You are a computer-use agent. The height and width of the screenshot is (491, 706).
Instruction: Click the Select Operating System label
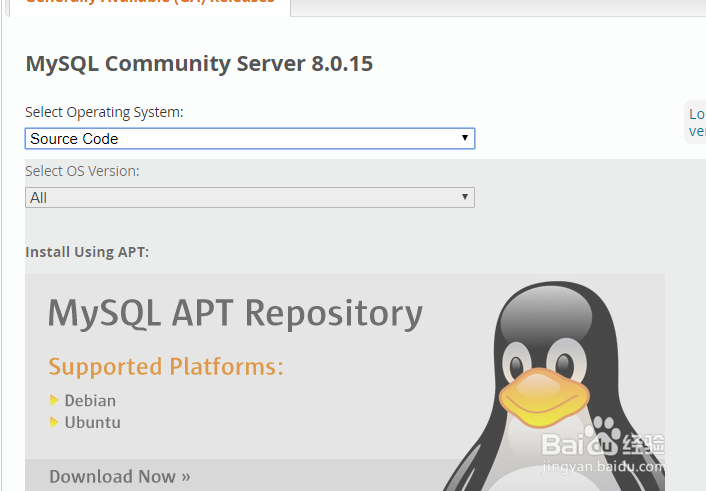[104, 112]
